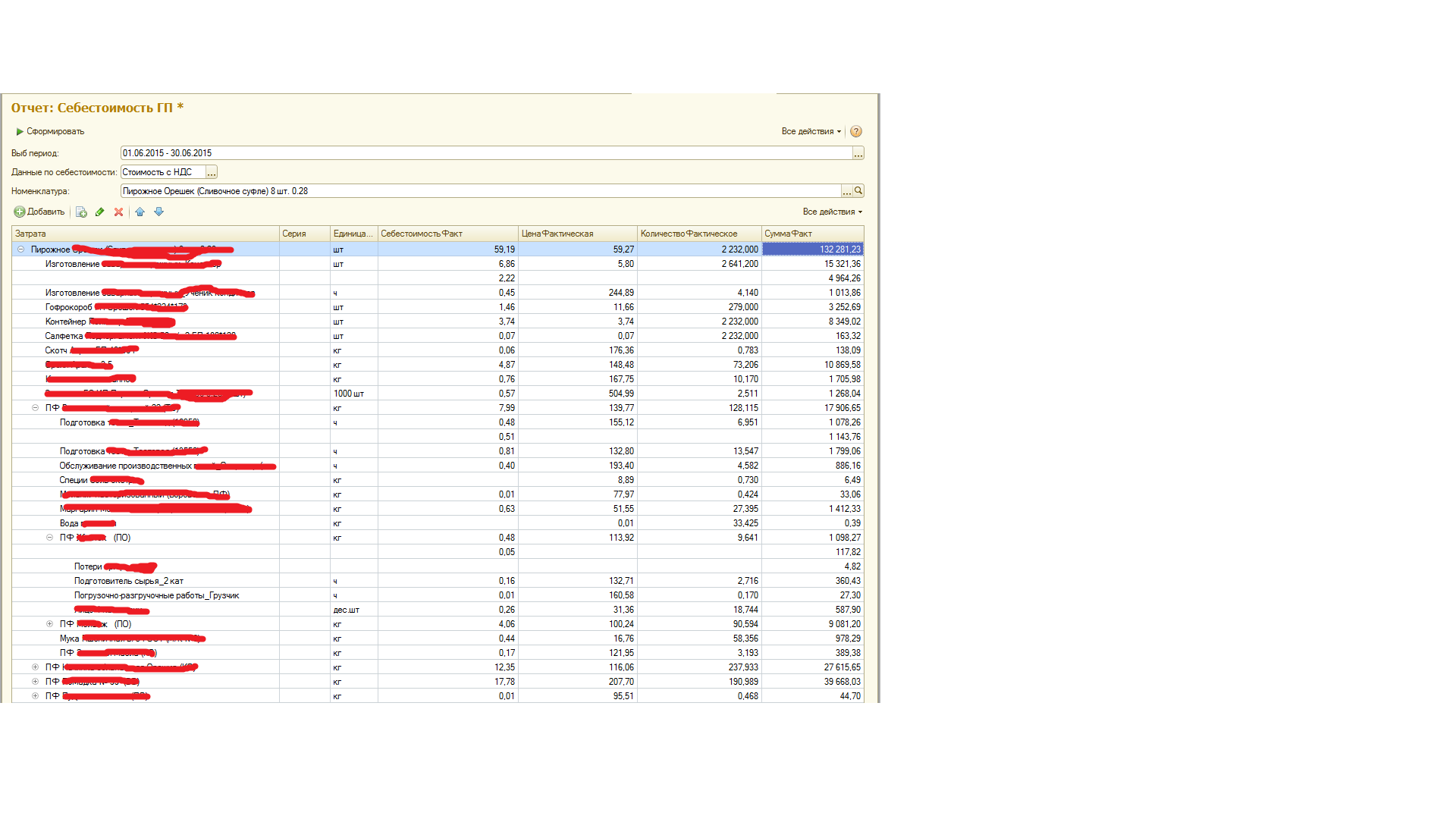Click the Выб период date field
Image resolution: width=1456 pixels, height=819 pixels.
click(486, 153)
